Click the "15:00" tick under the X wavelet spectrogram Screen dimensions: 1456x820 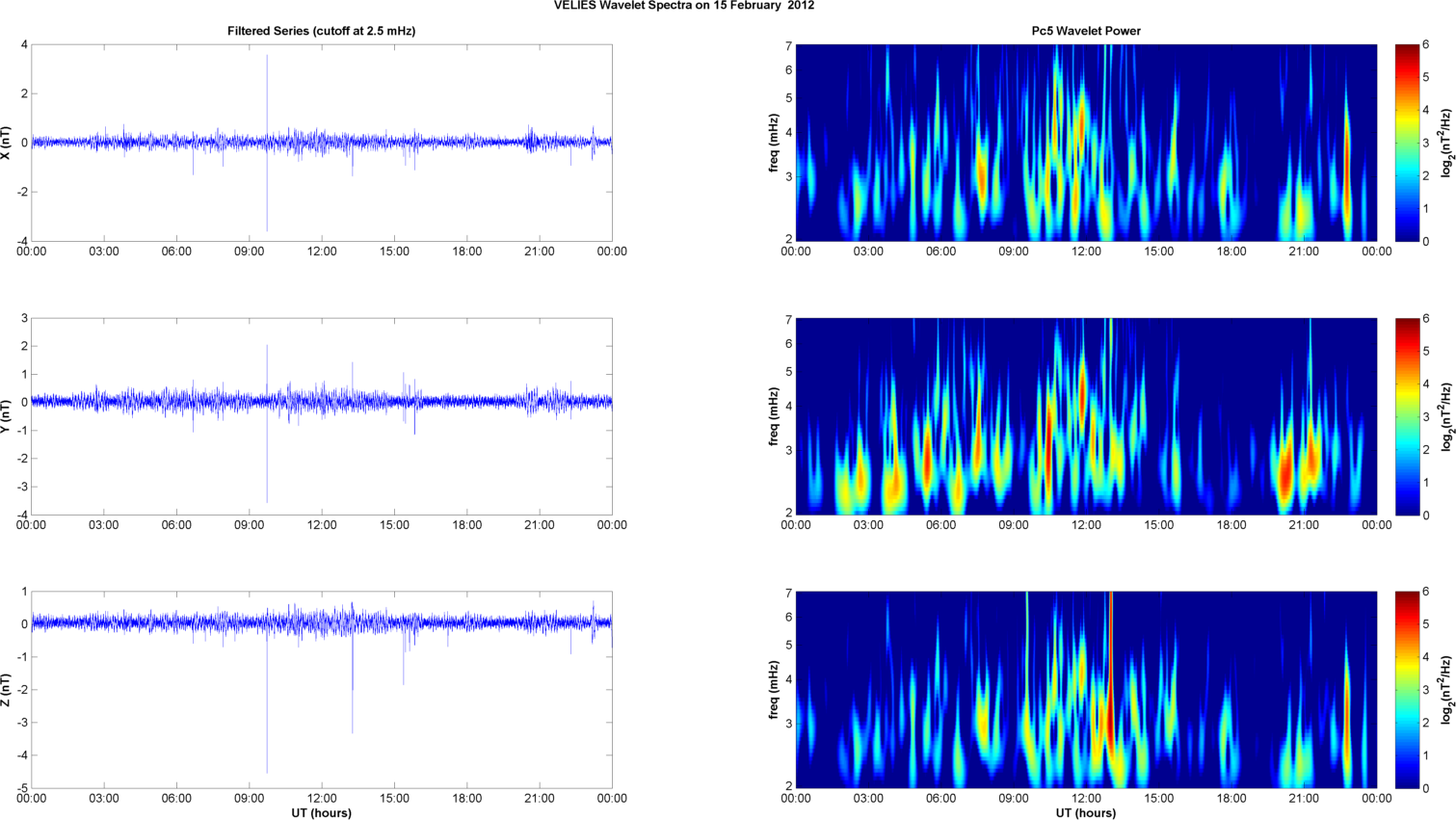pyautogui.click(x=1159, y=251)
